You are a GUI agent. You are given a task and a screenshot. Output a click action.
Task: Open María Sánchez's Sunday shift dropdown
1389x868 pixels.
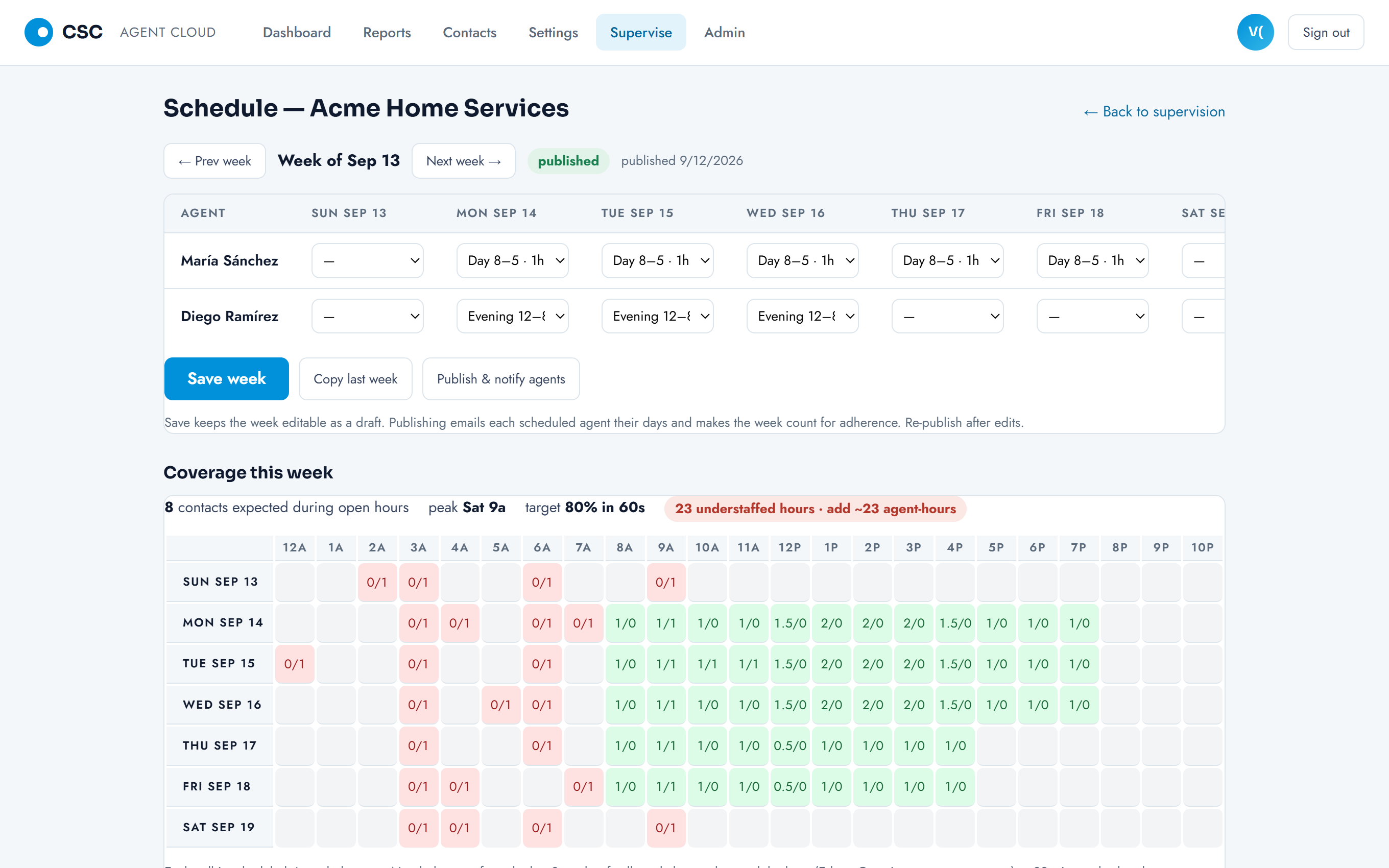click(367, 260)
